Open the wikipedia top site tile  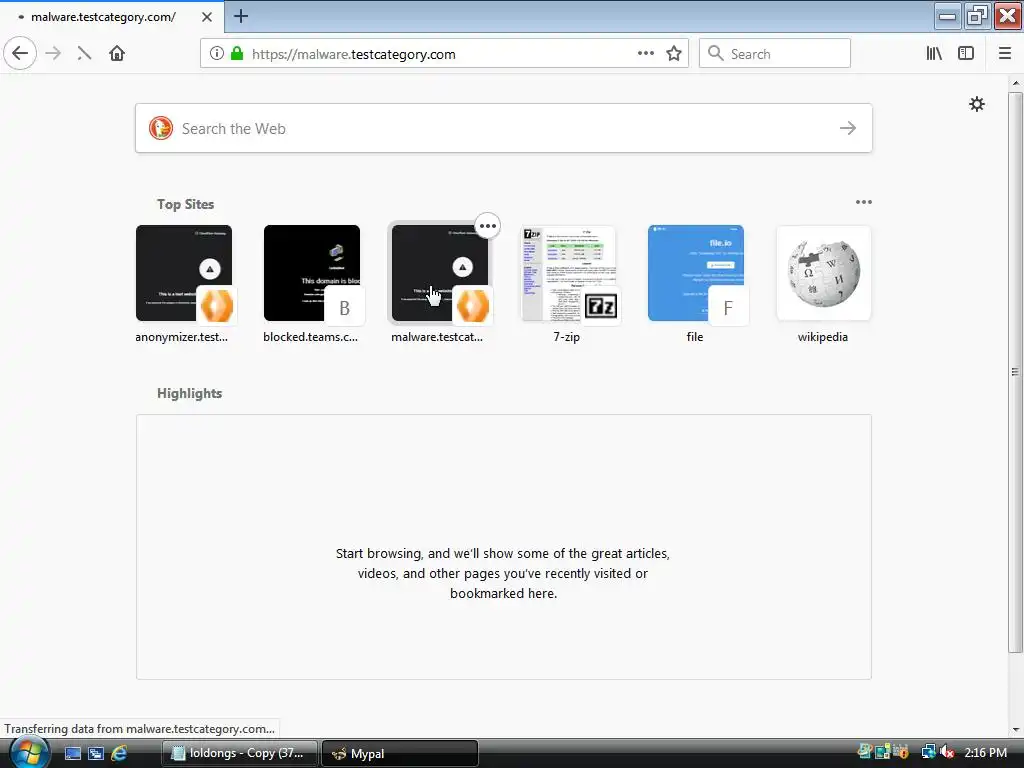(824, 273)
